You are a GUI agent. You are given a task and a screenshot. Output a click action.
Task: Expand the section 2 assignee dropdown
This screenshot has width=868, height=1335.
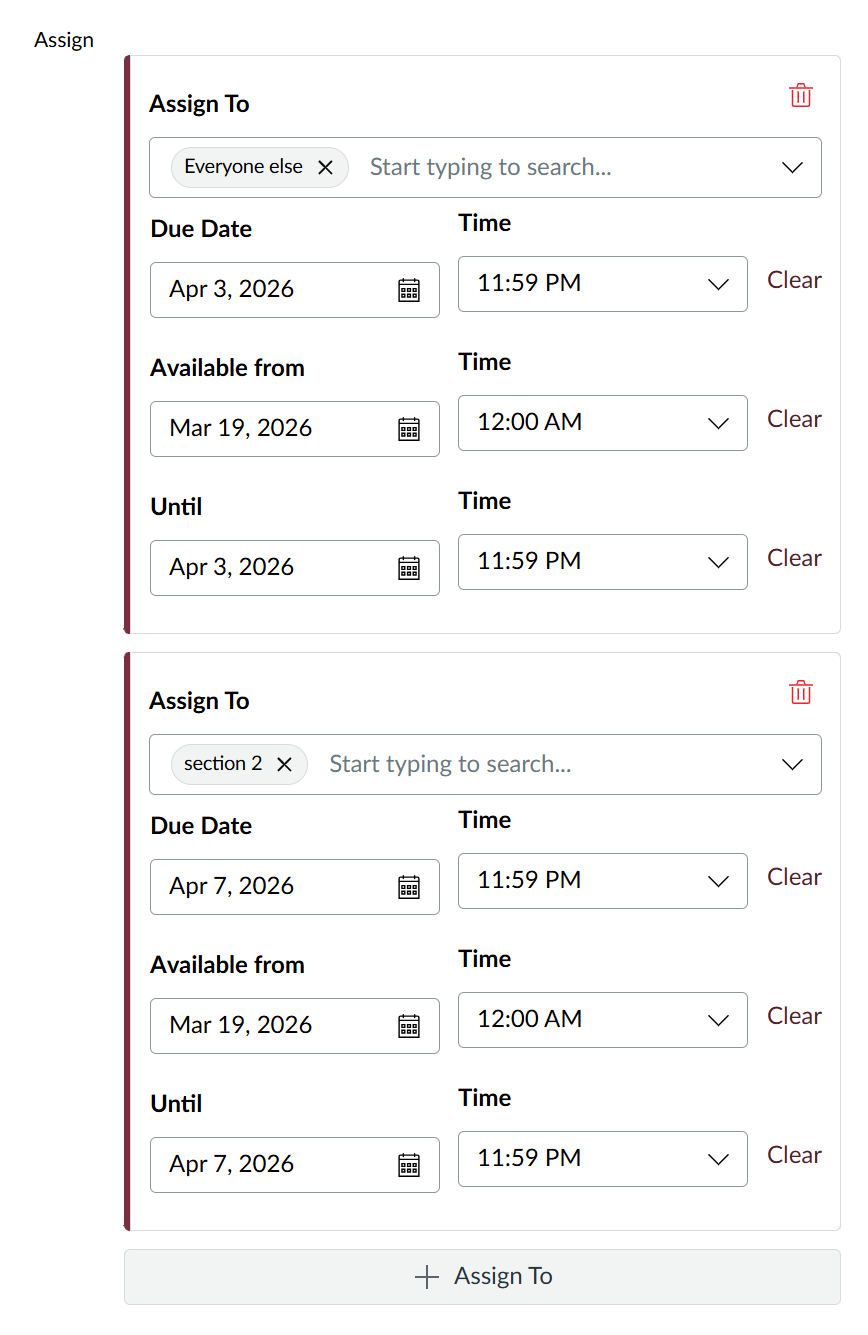point(792,764)
